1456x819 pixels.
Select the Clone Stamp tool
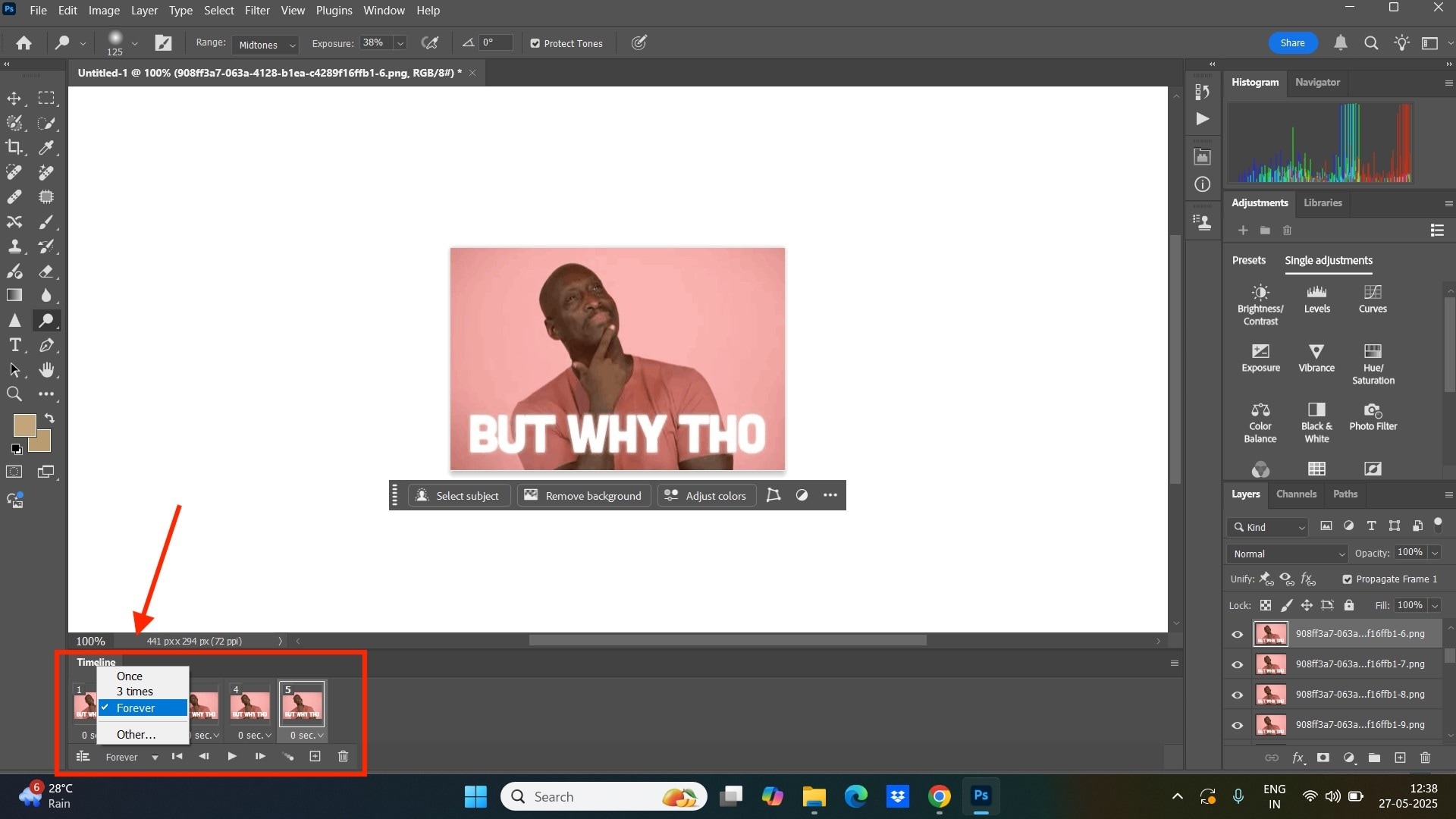click(14, 246)
